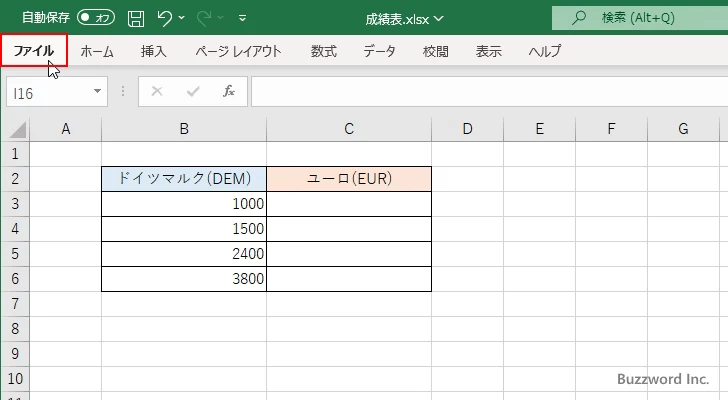The image size is (728, 400).
Task: Click the Save disk icon
Action: click(136, 19)
